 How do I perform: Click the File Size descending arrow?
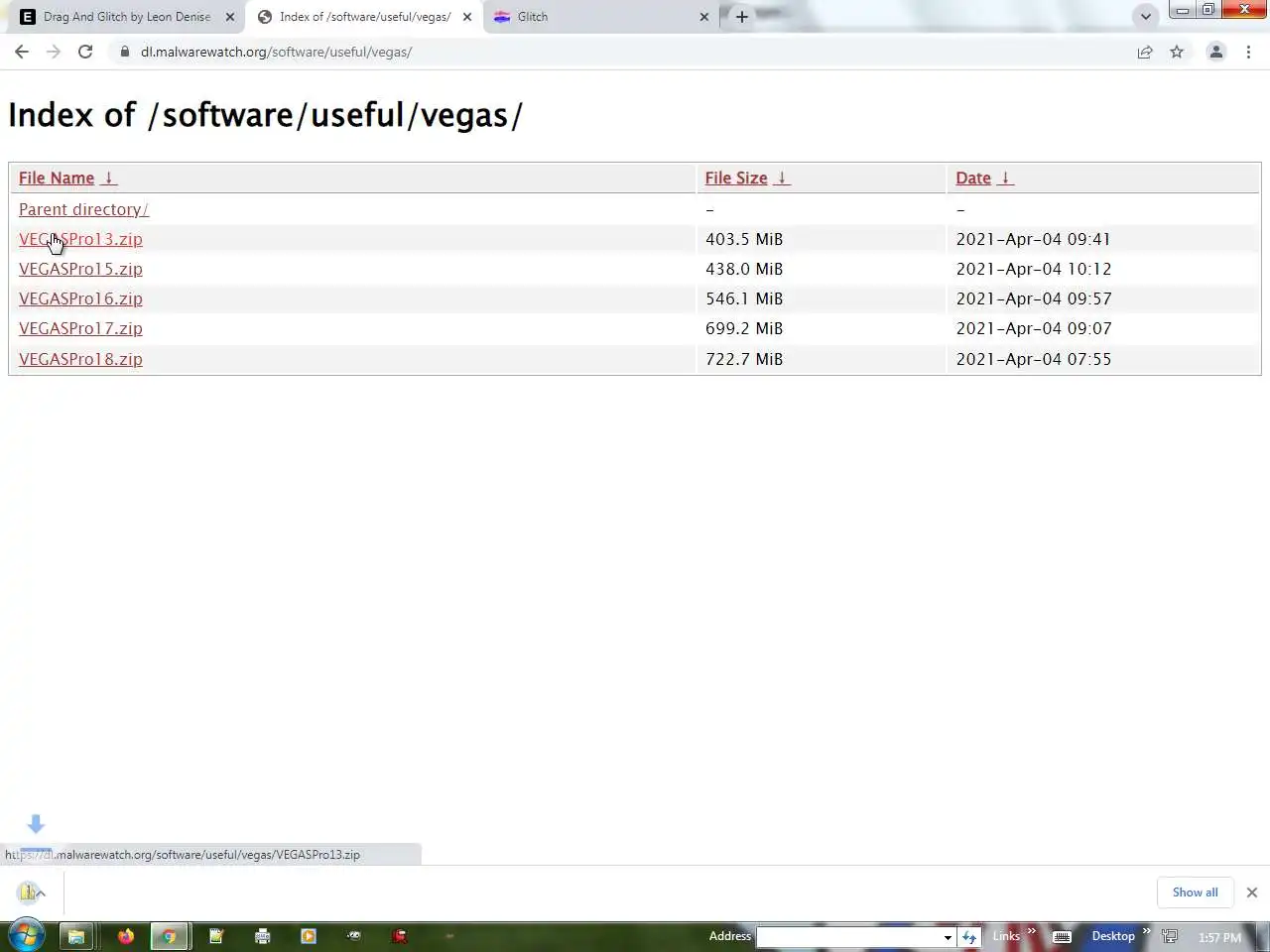tap(782, 178)
